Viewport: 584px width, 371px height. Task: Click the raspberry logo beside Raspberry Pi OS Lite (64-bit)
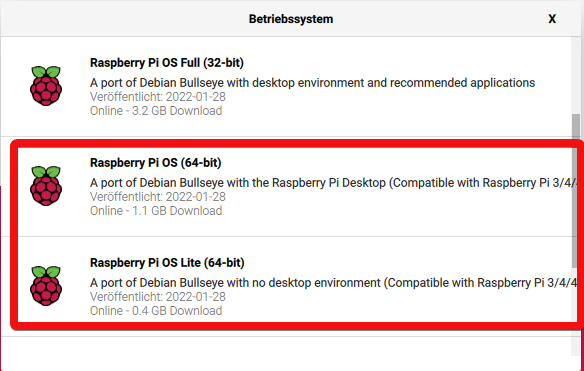(x=46, y=286)
